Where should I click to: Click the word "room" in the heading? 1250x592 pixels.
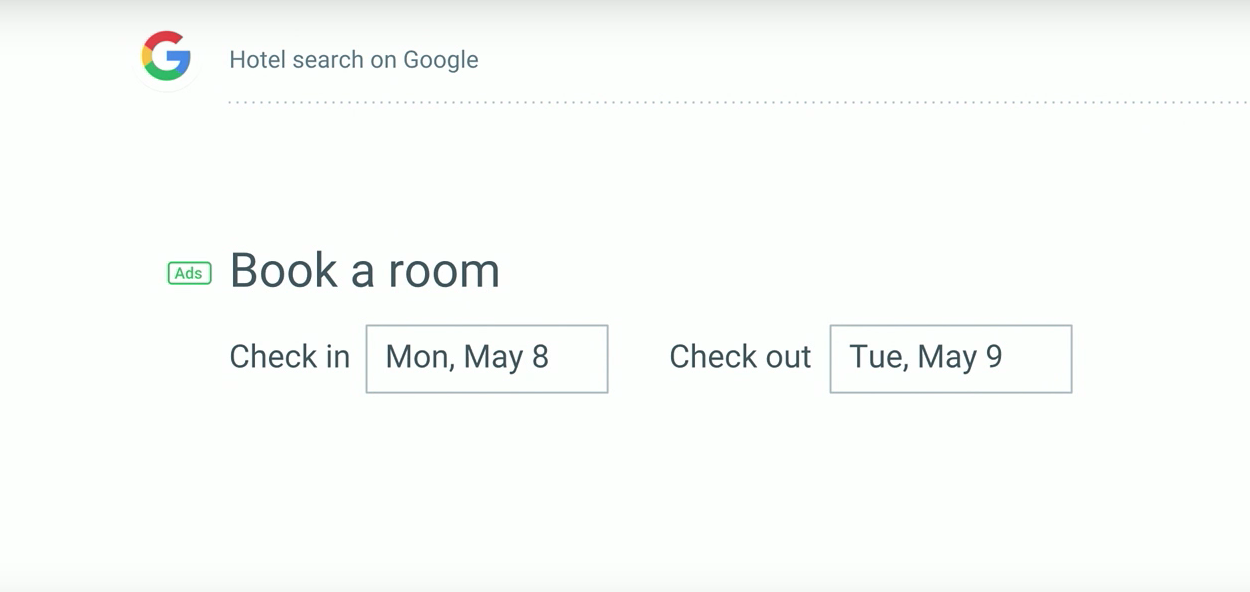click(x=443, y=272)
